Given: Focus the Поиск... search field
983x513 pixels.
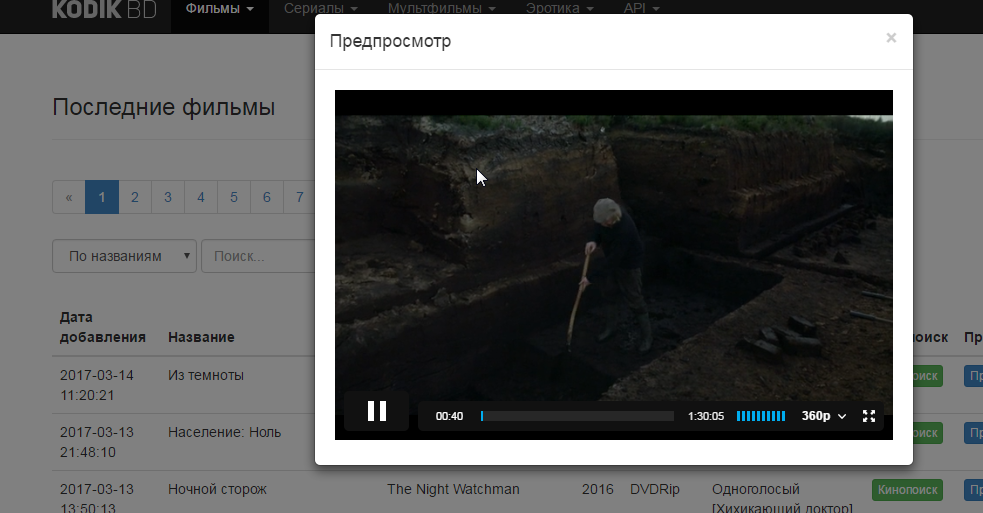Looking at the screenshot, I should tap(258, 256).
